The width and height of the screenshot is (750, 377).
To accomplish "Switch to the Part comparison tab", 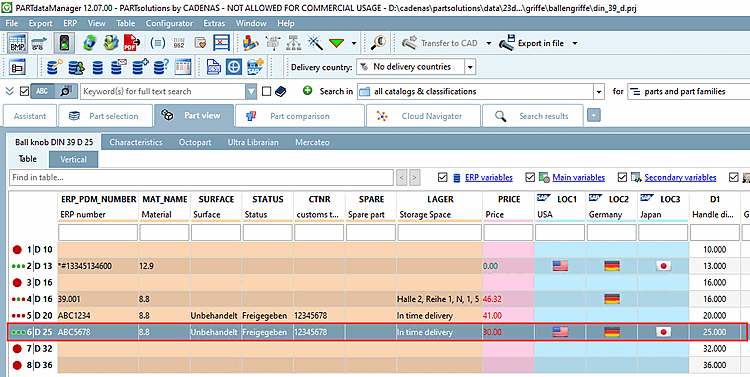I will [300, 116].
